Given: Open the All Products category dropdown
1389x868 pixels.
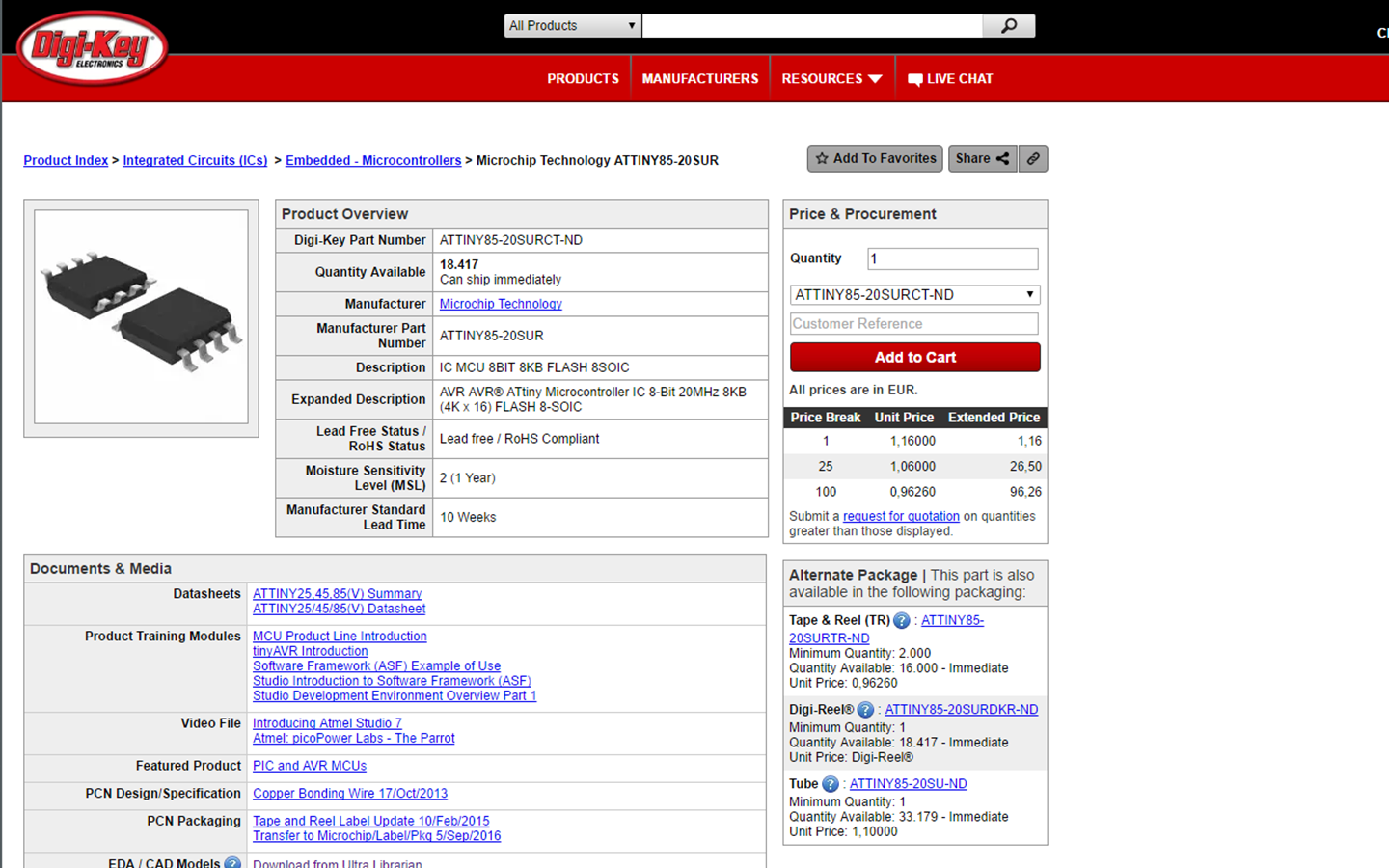Looking at the screenshot, I should (572, 26).
